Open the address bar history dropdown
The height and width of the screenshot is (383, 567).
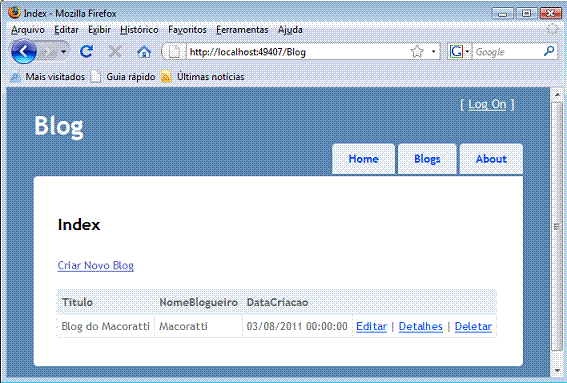433,52
